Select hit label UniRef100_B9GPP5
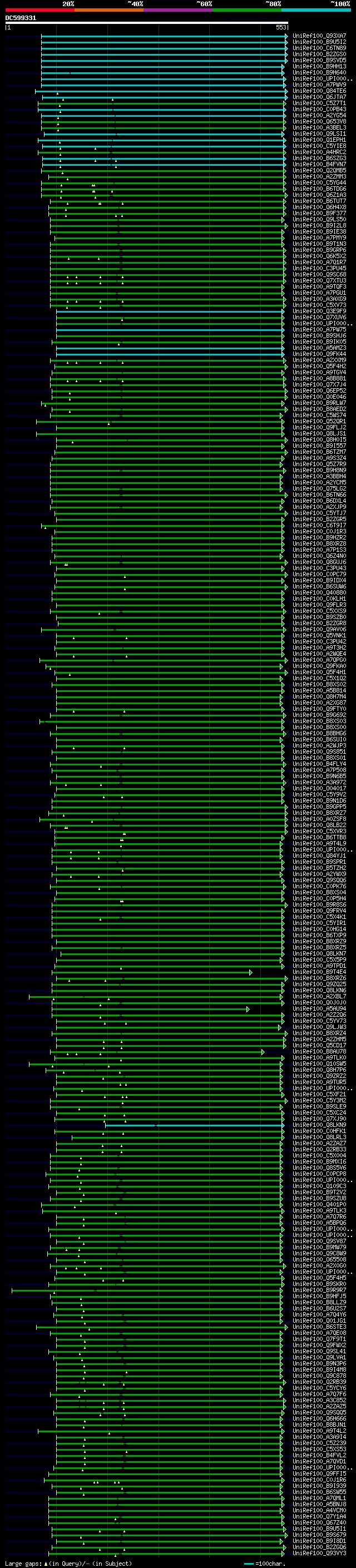 coord(319,807)
